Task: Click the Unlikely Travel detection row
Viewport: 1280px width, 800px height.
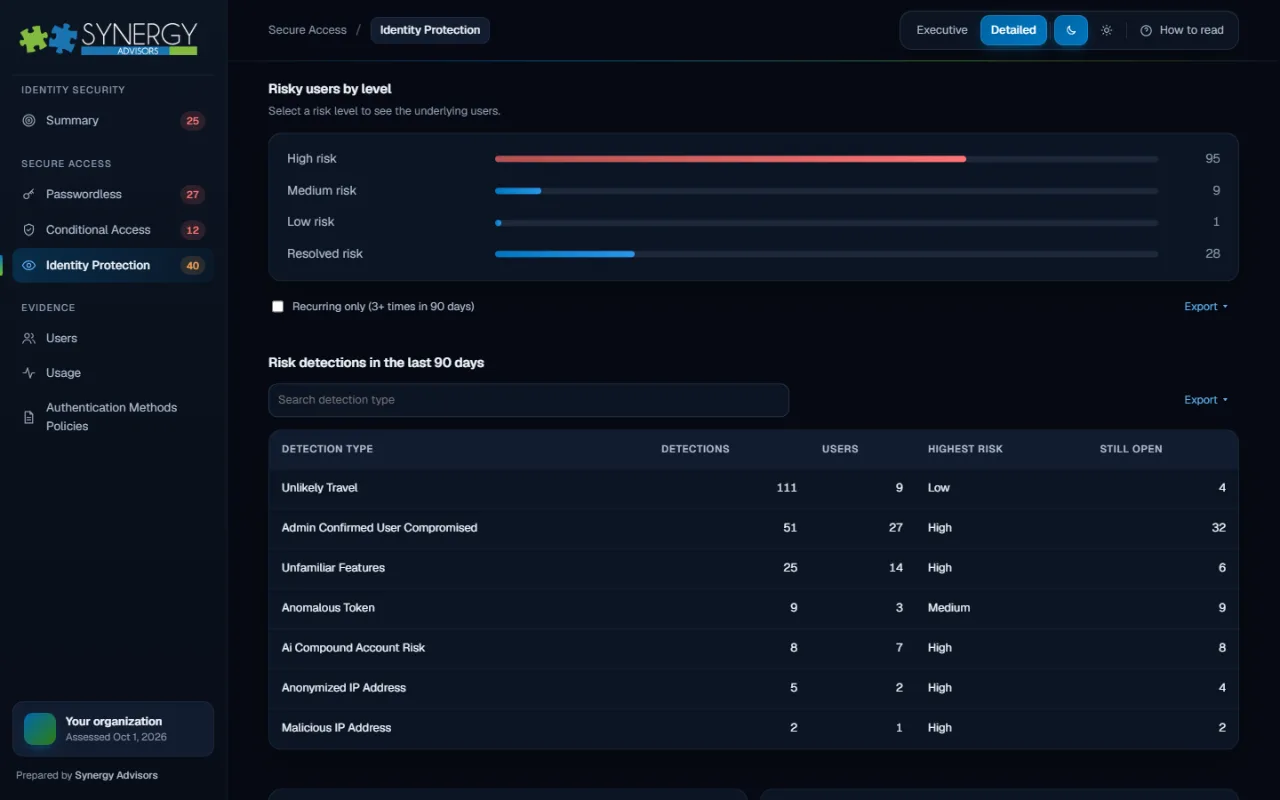Action: 753,488
